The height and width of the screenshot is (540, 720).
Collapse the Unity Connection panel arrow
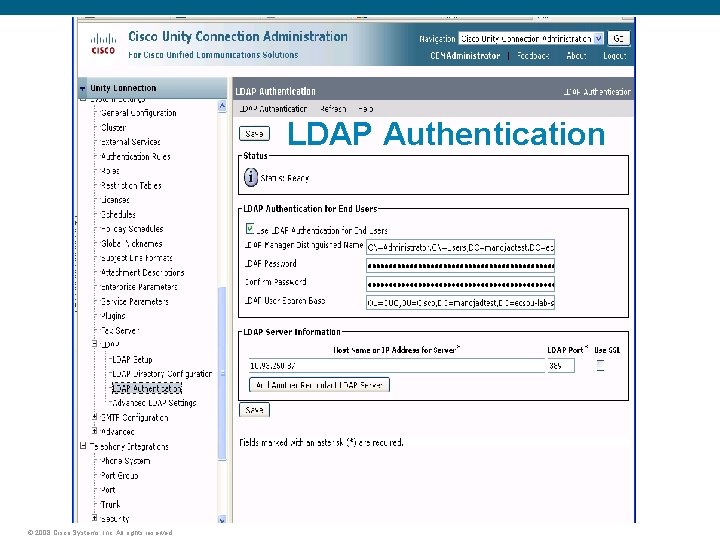point(83,88)
